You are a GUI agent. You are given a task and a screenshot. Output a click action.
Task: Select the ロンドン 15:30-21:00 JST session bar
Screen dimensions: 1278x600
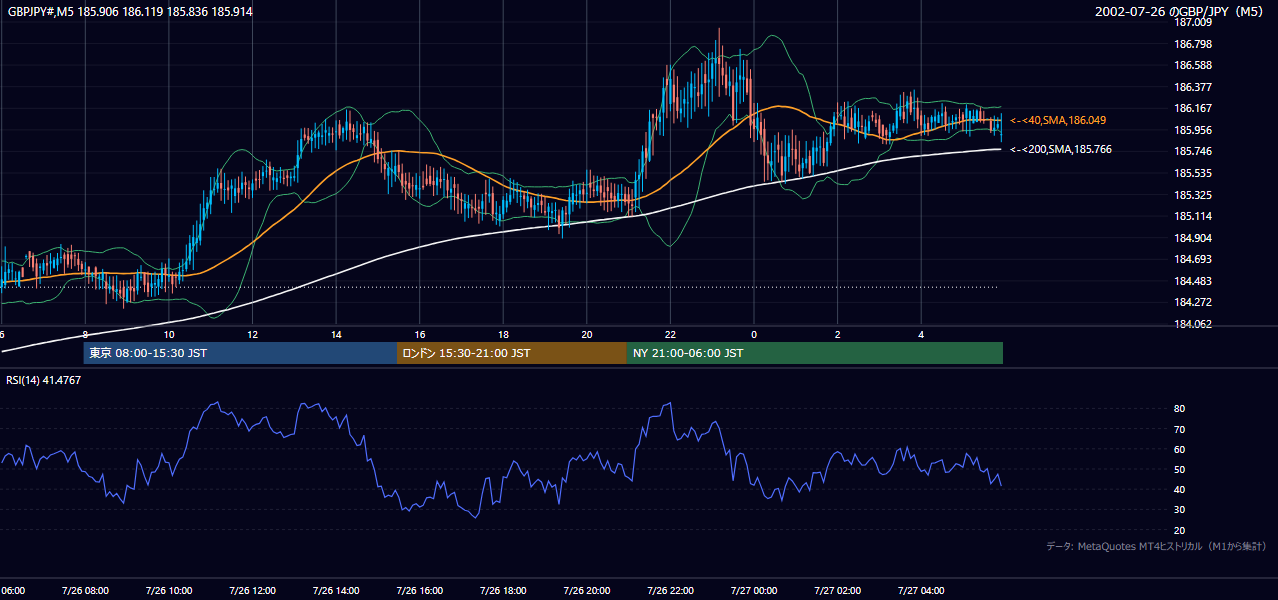tap(512, 353)
